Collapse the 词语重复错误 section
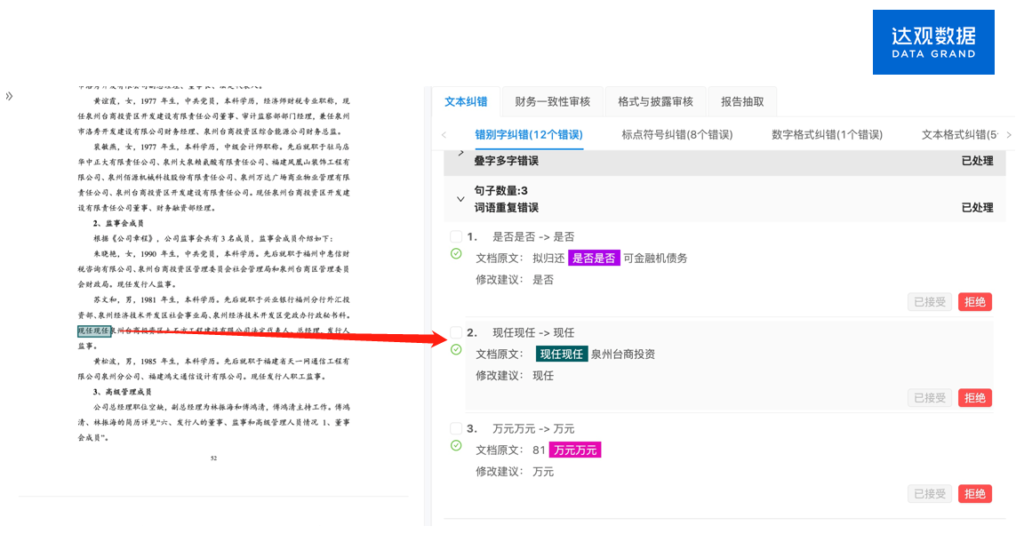 click(461, 199)
